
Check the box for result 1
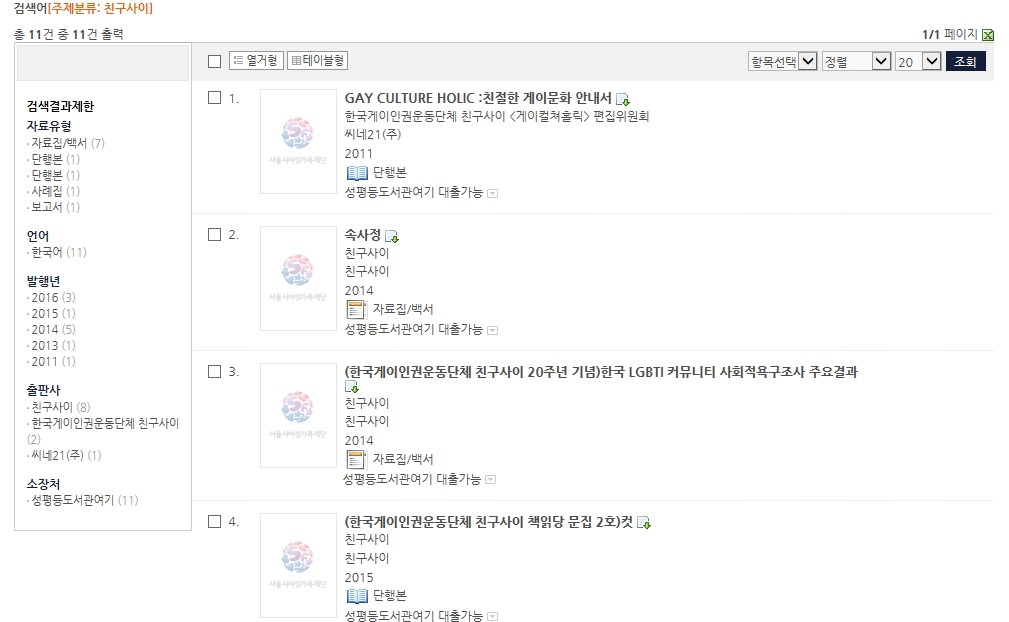214,98
